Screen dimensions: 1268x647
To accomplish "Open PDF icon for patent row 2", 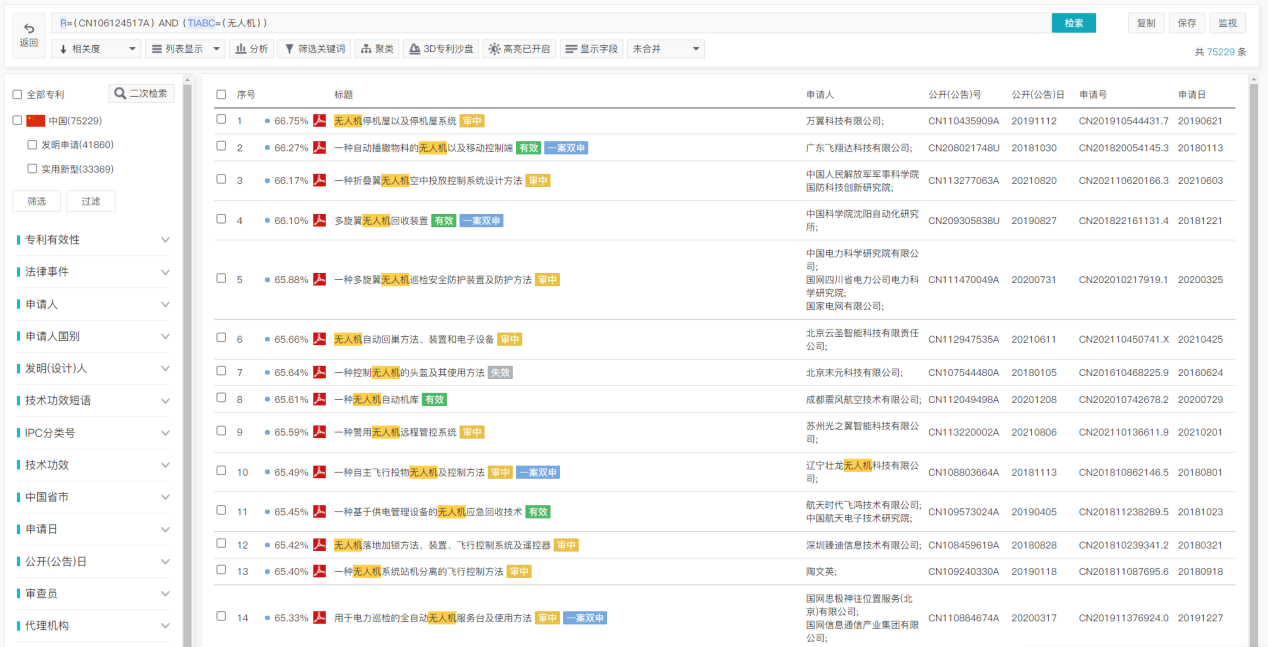I will click(320, 147).
